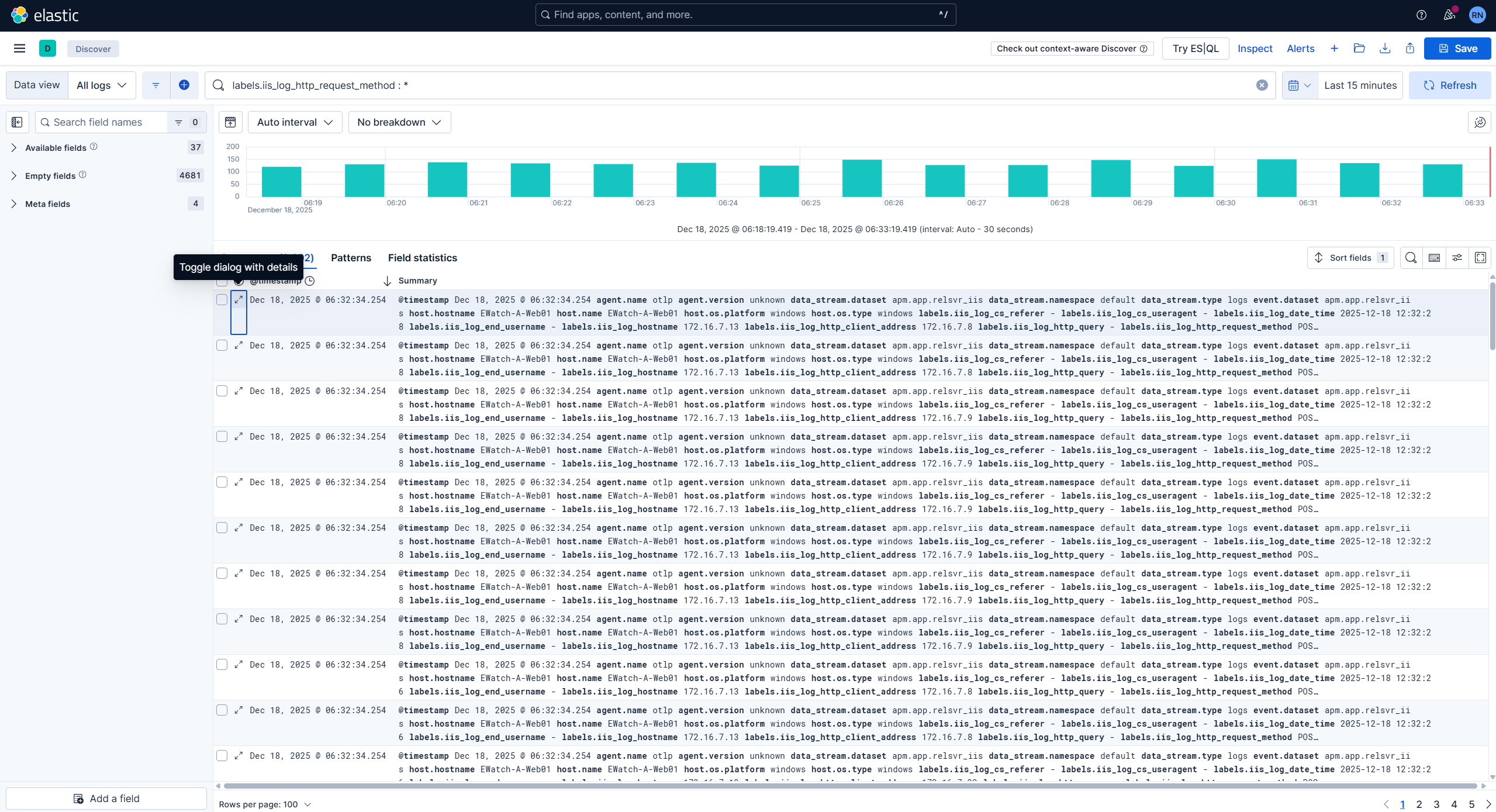Open saved searches via the folder icon

(x=1360, y=48)
